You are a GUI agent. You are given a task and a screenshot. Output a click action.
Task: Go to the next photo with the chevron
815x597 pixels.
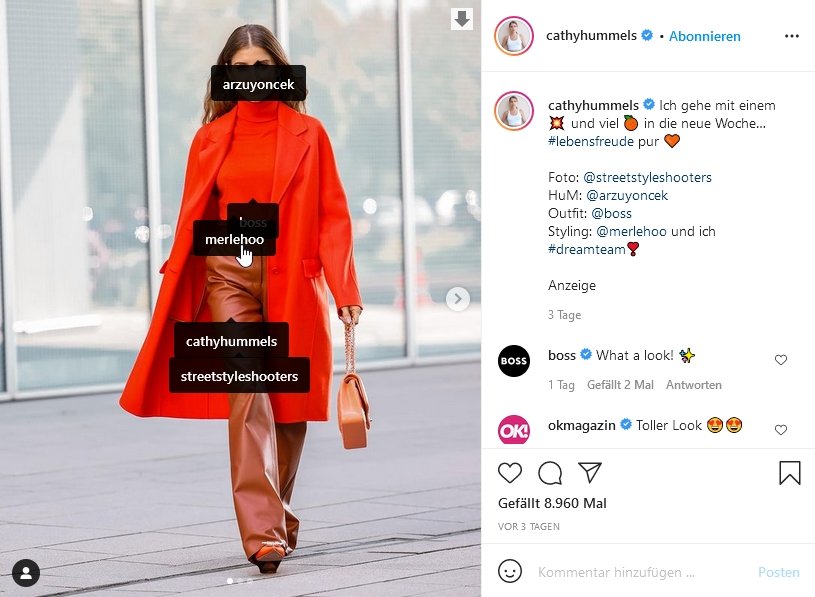coord(458,299)
